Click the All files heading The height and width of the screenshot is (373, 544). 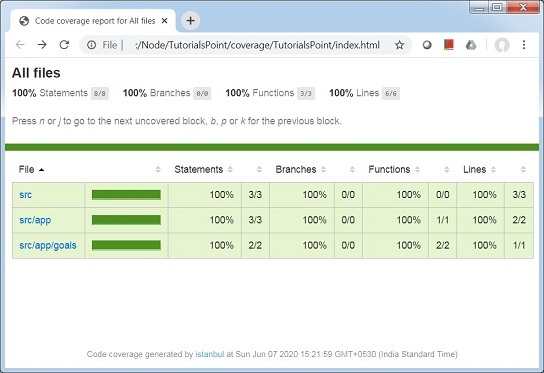36,73
